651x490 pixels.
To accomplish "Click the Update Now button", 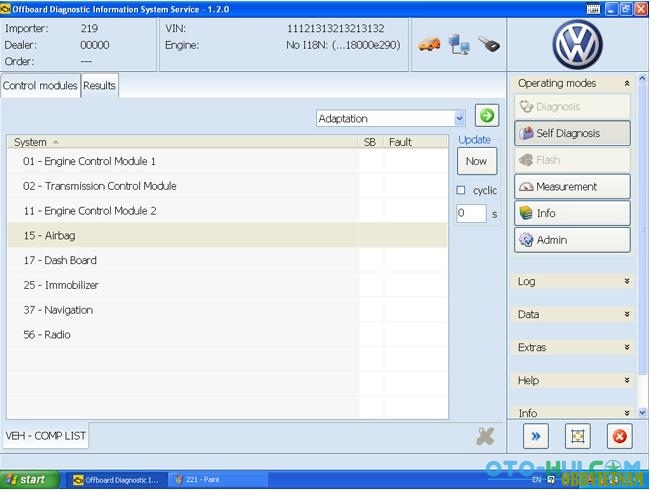I will [477, 161].
